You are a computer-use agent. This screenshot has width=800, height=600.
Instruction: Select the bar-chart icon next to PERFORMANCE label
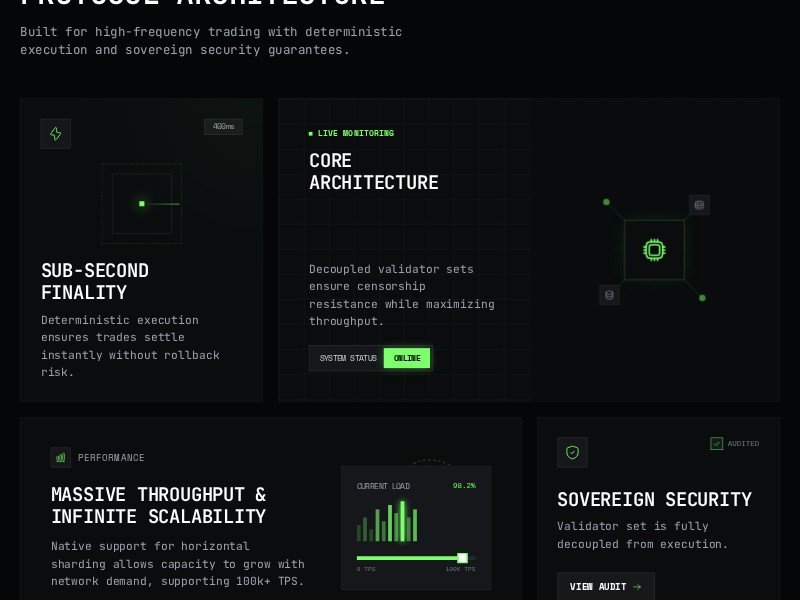coord(61,457)
